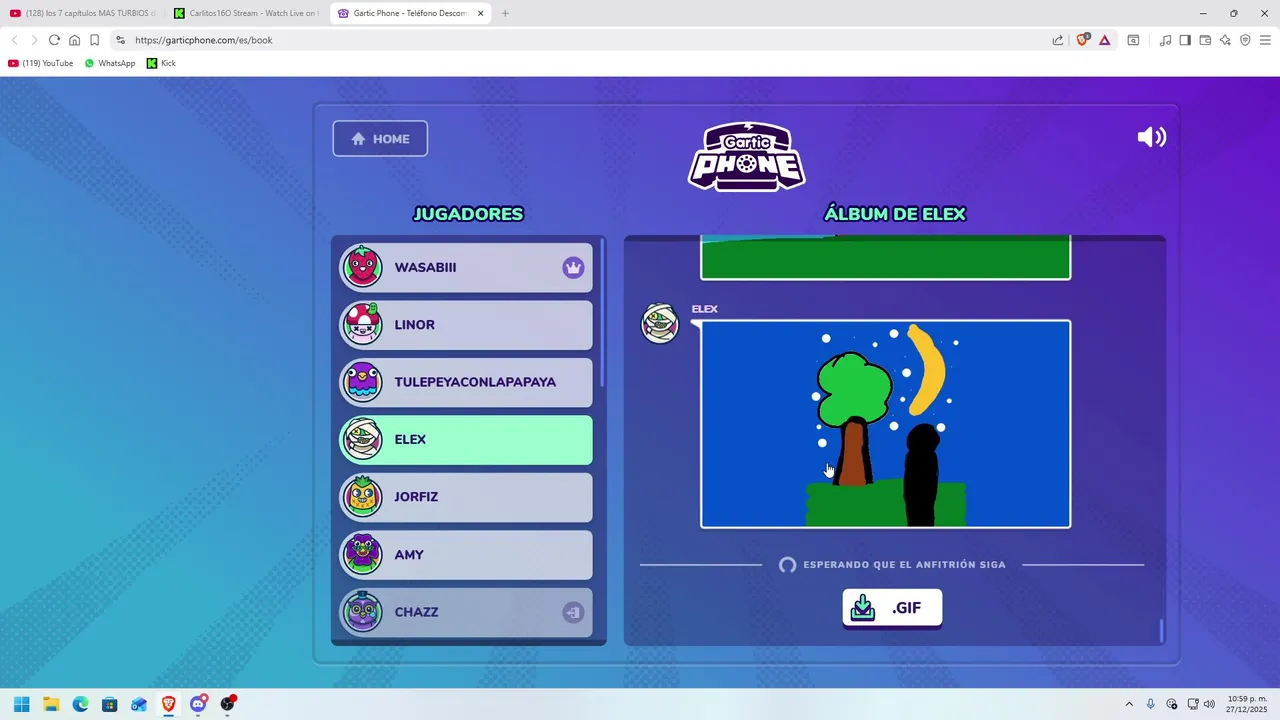This screenshot has height=720, width=1280.
Task: Open the Brave Wallet icon
Action: click(1205, 40)
